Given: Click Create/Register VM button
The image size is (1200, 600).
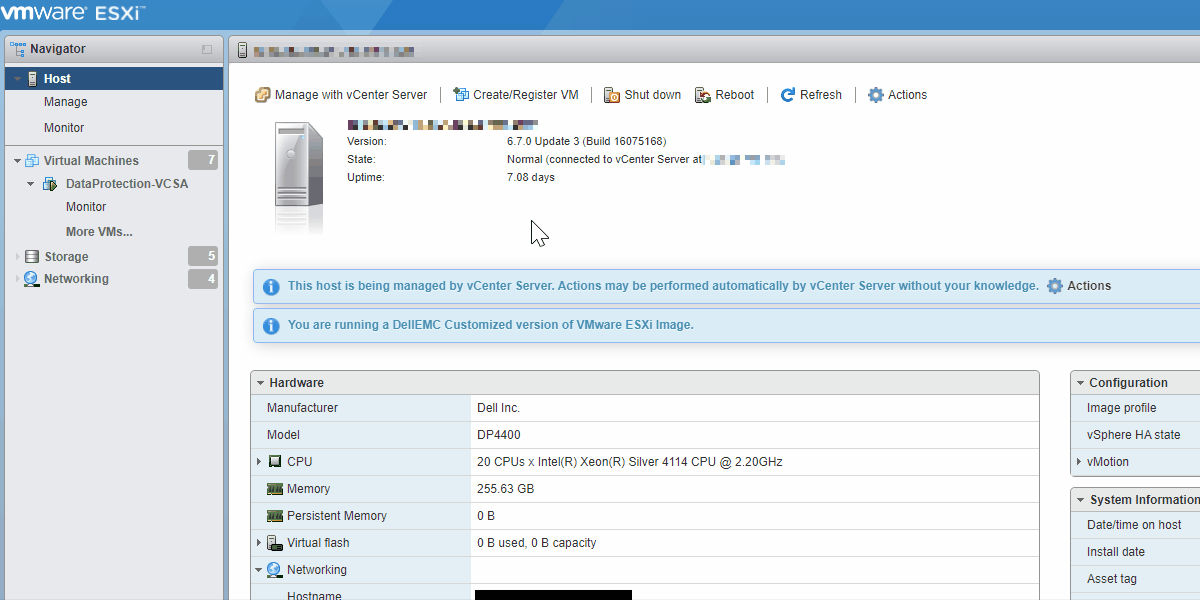Looking at the screenshot, I should pos(516,95).
